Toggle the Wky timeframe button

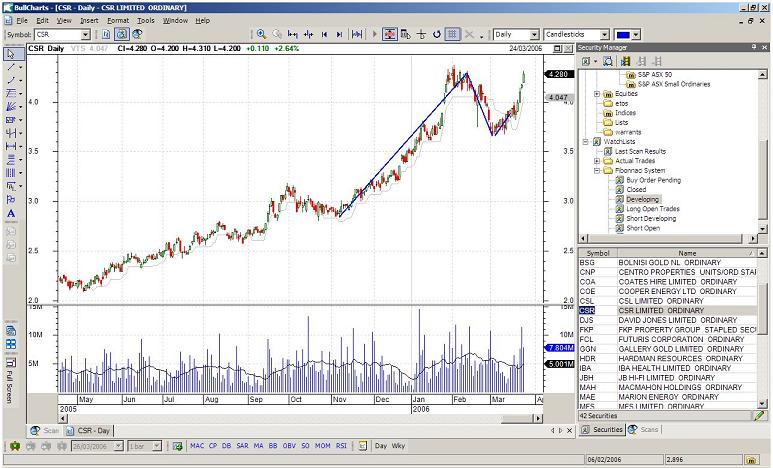coord(398,446)
